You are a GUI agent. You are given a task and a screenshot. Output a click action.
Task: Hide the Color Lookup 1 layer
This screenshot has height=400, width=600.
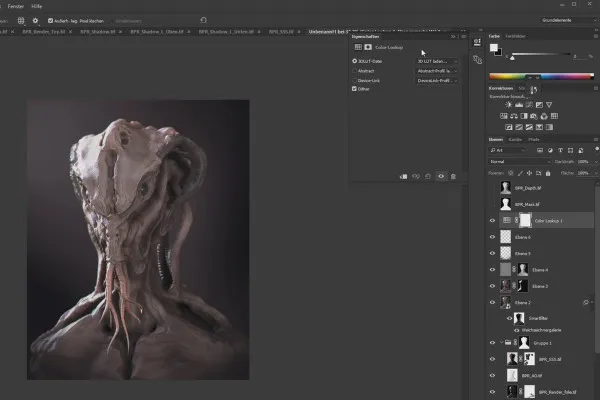pyautogui.click(x=492, y=220)
